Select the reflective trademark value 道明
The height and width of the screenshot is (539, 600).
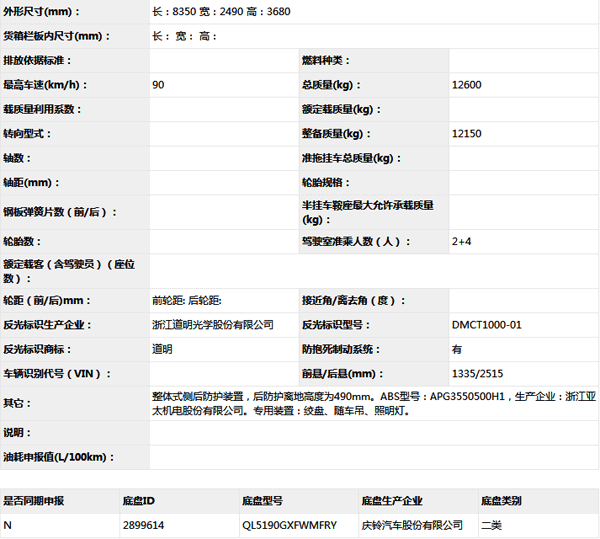pos(162,349)
